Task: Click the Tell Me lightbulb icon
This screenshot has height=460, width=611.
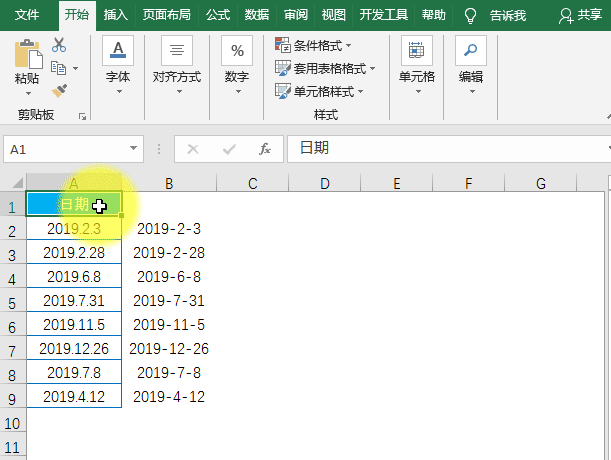Action: [x=471, y=15]
